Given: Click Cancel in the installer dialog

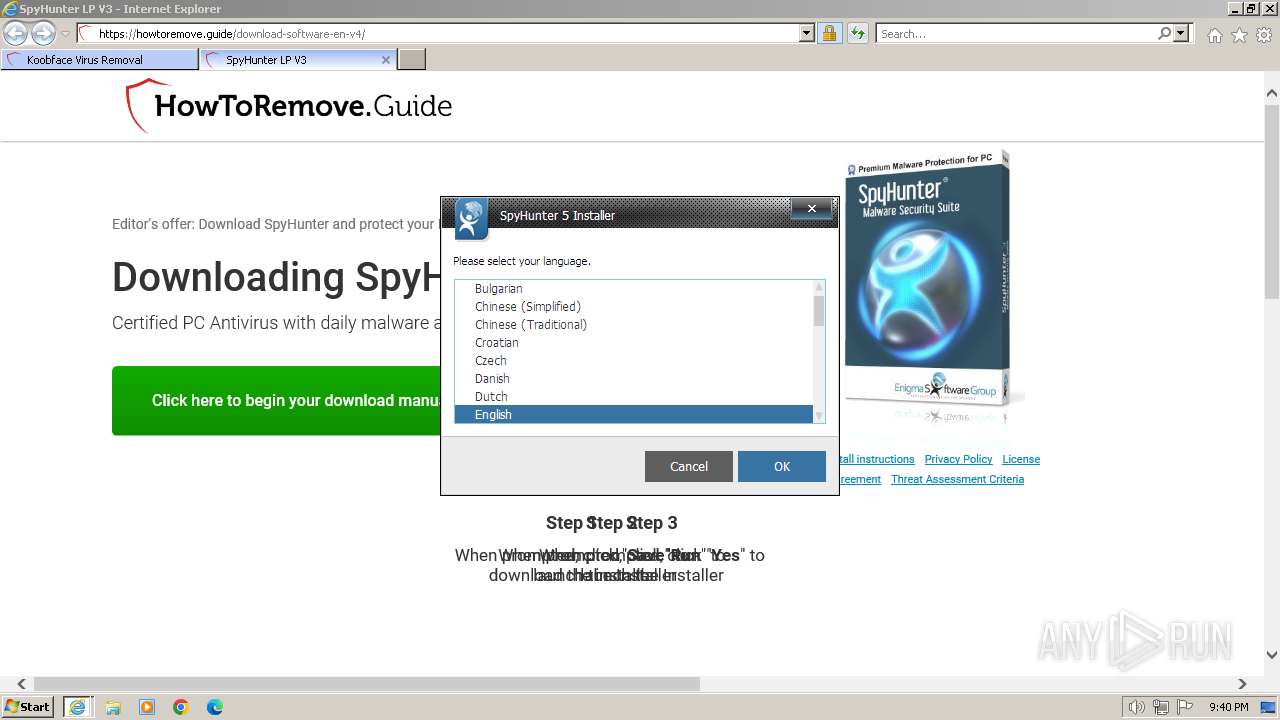Looking at the screenshot, I should click(x=689, y=466).
